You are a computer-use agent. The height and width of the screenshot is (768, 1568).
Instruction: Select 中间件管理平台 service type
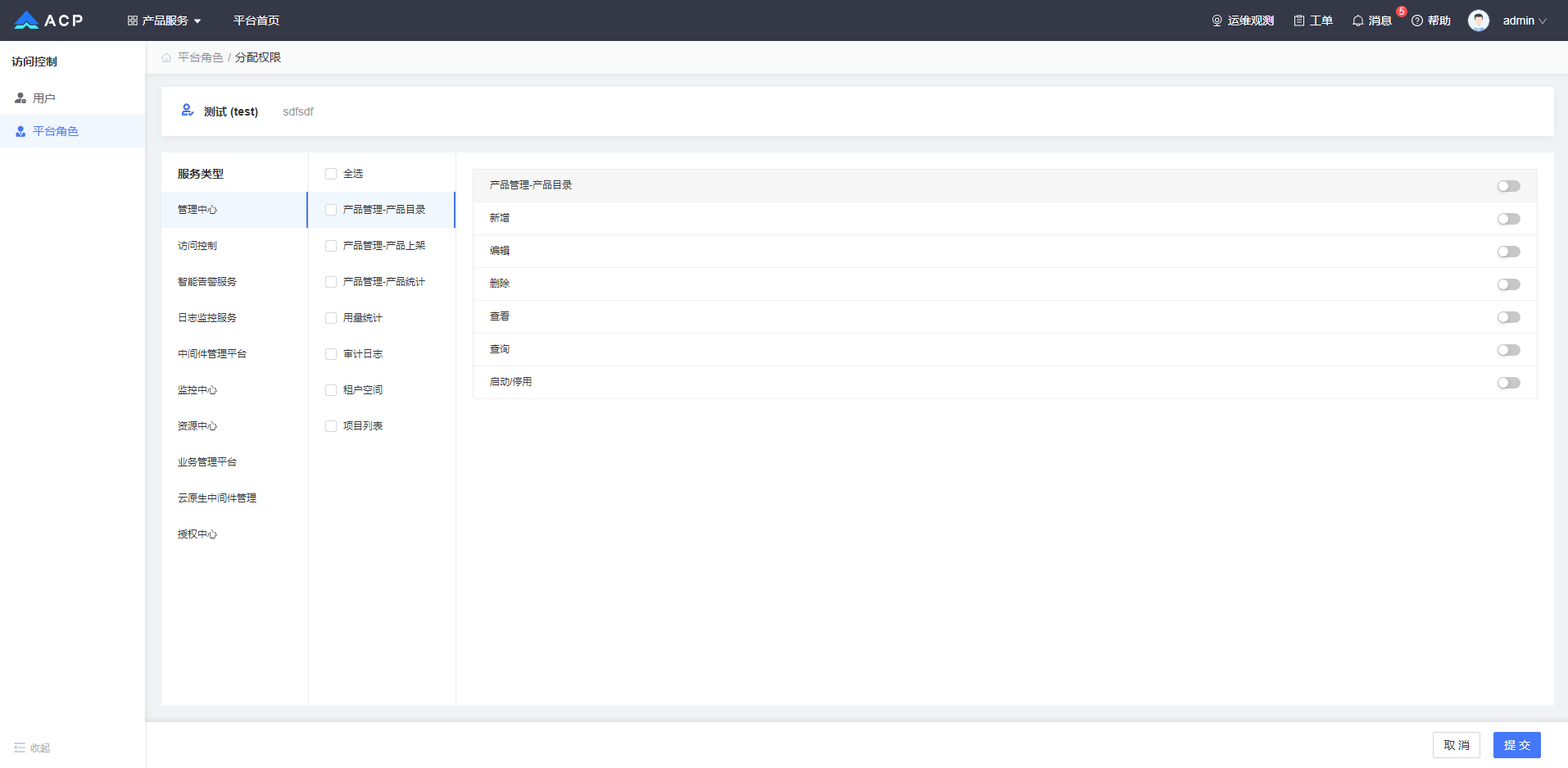pos(234,354)
